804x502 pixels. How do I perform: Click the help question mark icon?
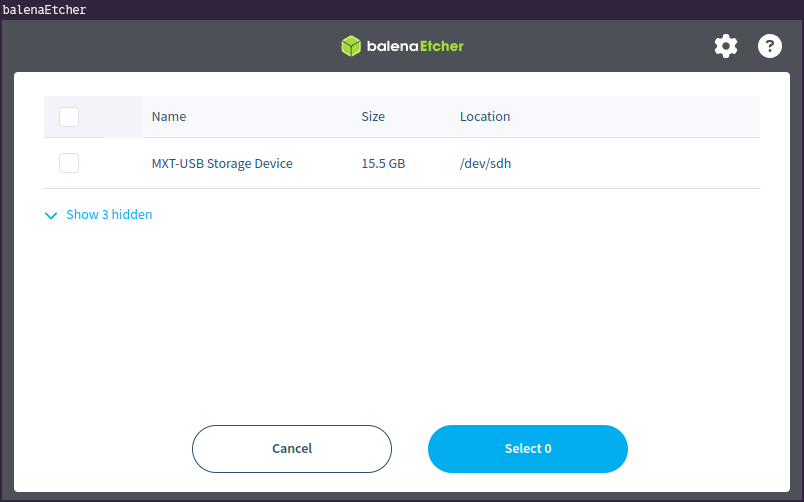[x=769, y=46]
